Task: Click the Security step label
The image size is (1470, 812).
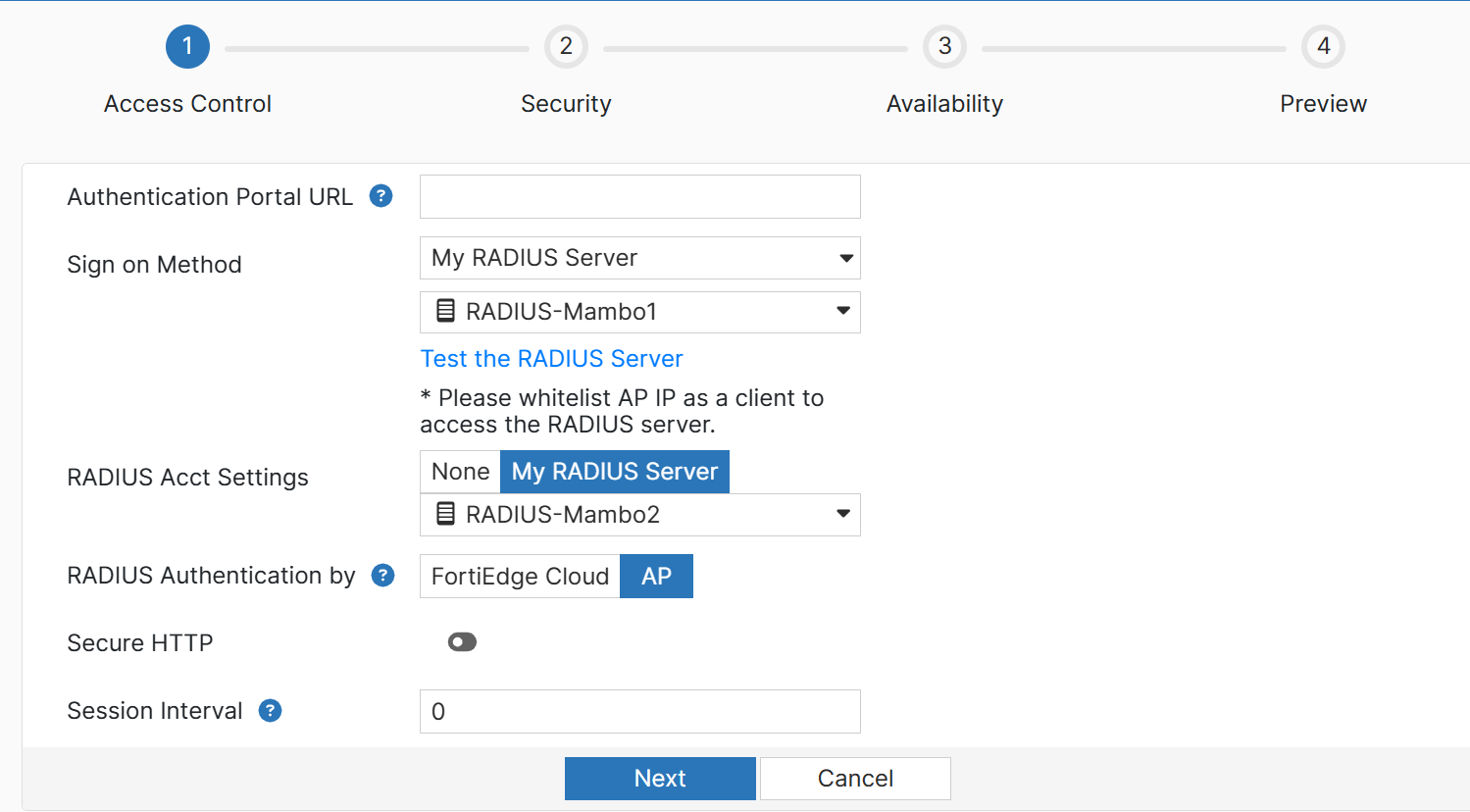Action: pos(566,104)
